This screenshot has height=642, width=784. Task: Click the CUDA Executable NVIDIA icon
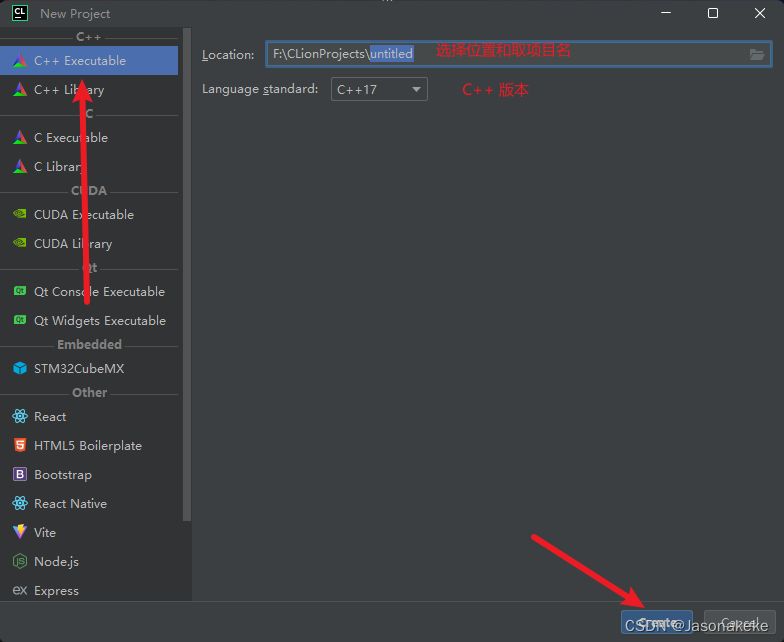(x=20, y=214)
